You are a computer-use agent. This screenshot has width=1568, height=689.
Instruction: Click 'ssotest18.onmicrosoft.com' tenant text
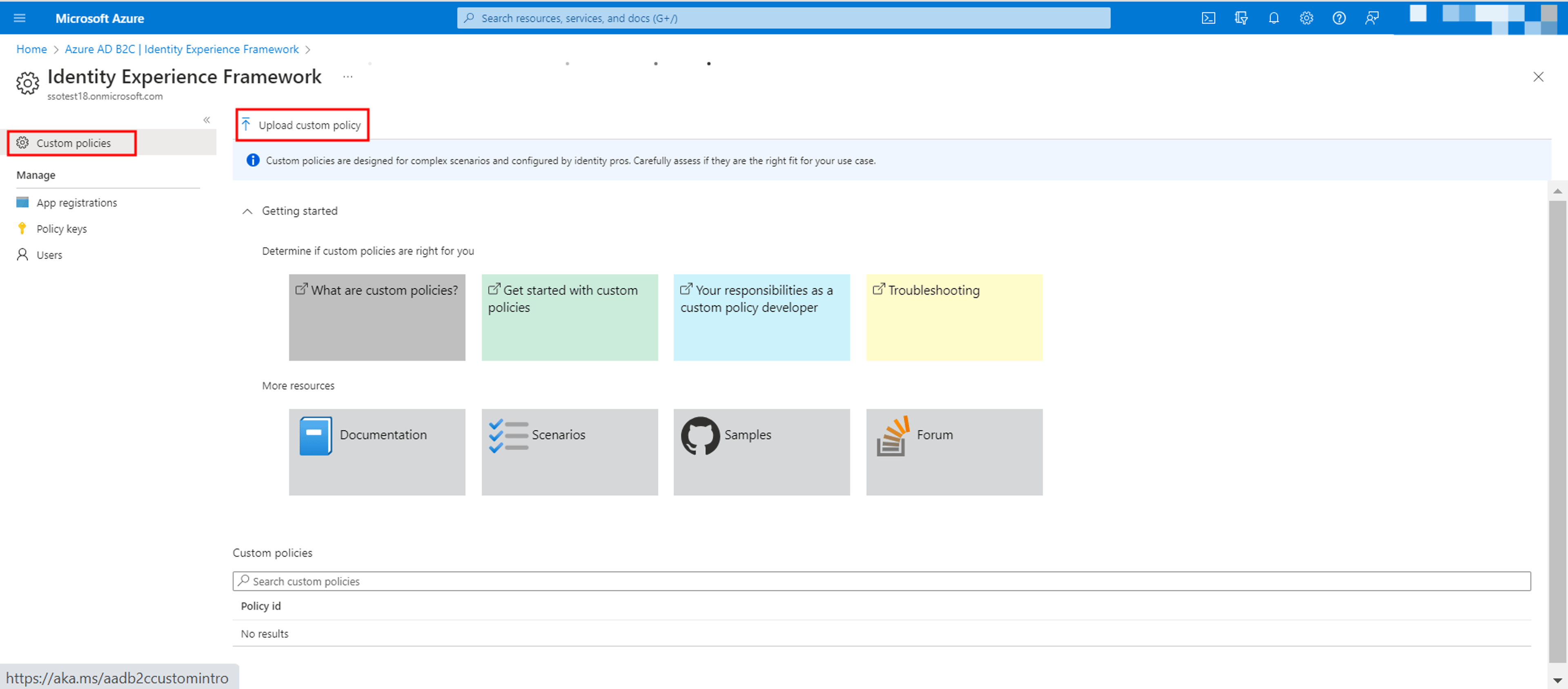click(105, 96)
